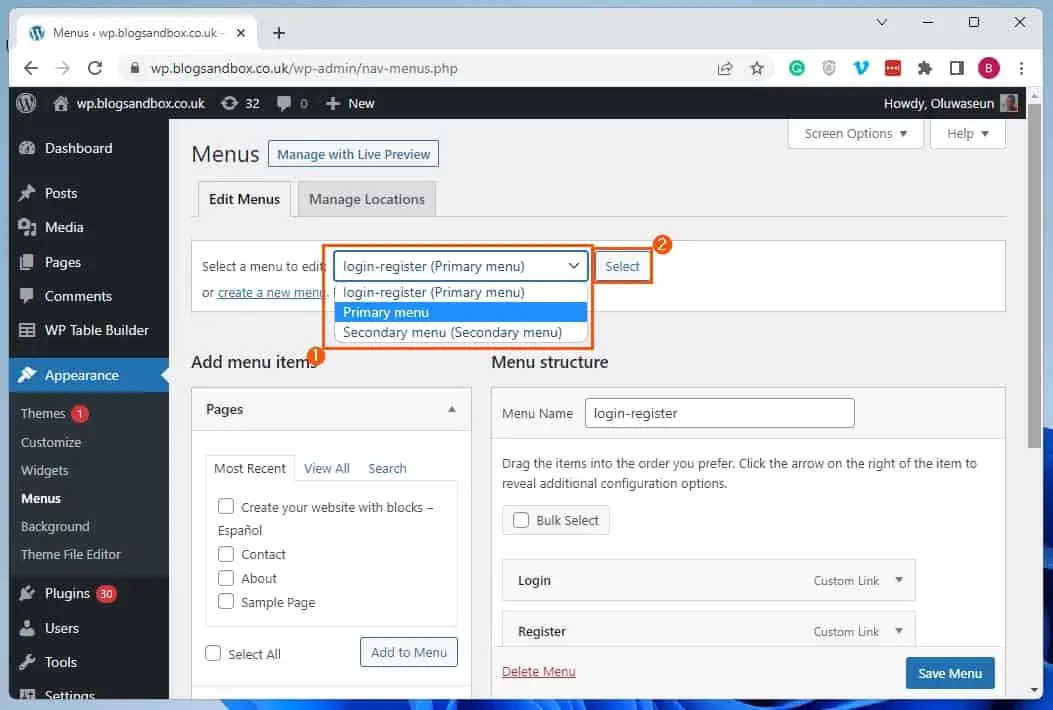Bookmark the page with the star icon

tap(757, 68)
